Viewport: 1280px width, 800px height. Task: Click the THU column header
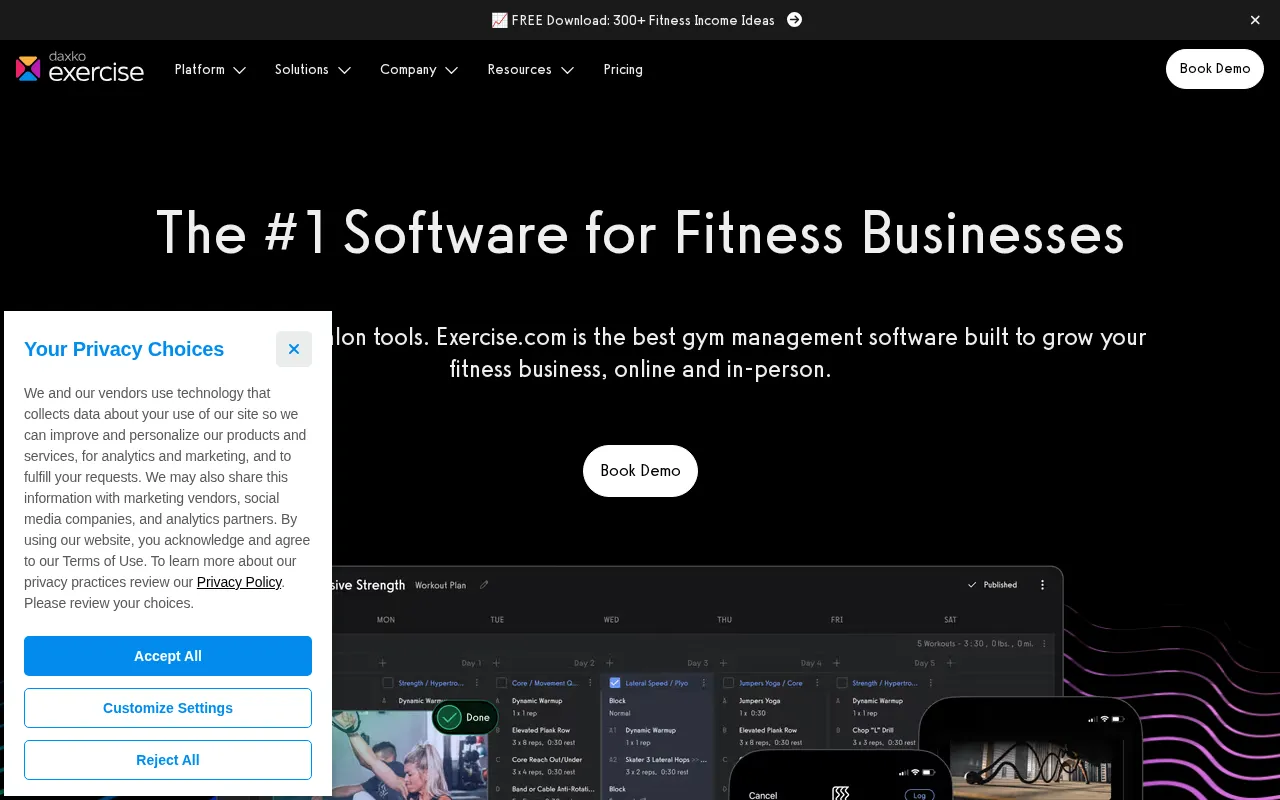(724, 620)
